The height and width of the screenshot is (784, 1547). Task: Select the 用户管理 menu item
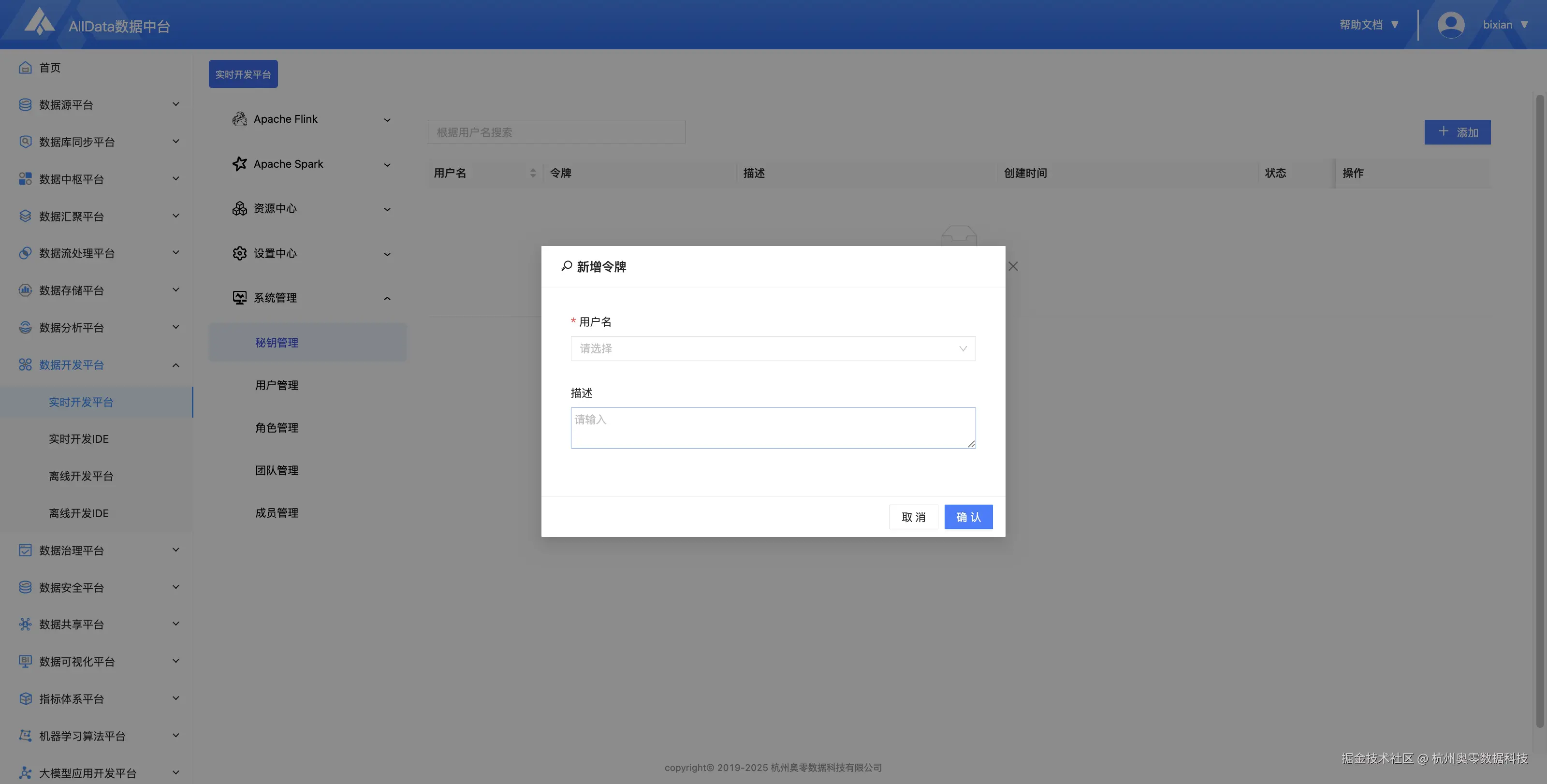(x=276, y=385)
